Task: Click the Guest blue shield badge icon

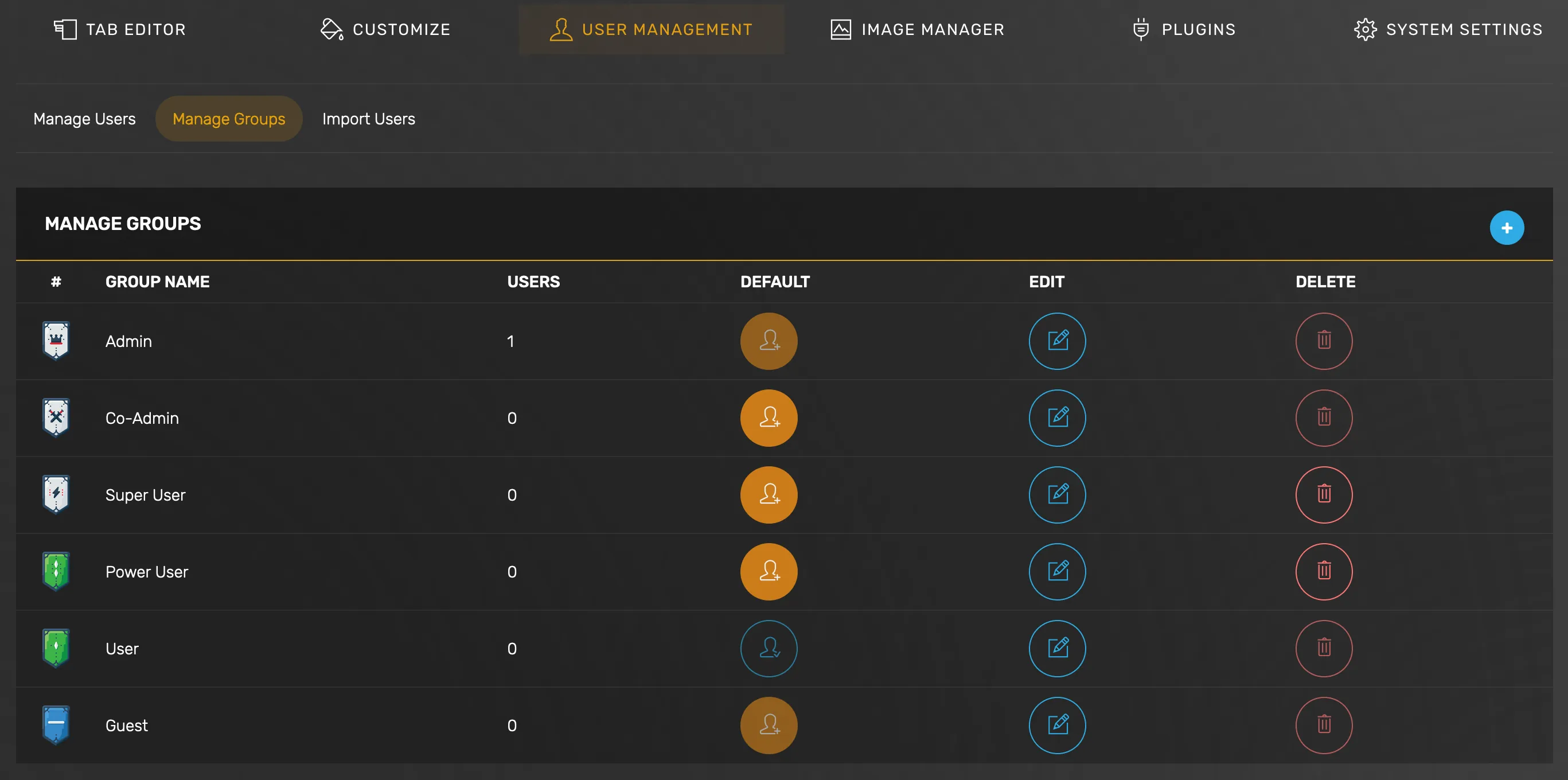Action: (56, 725)
